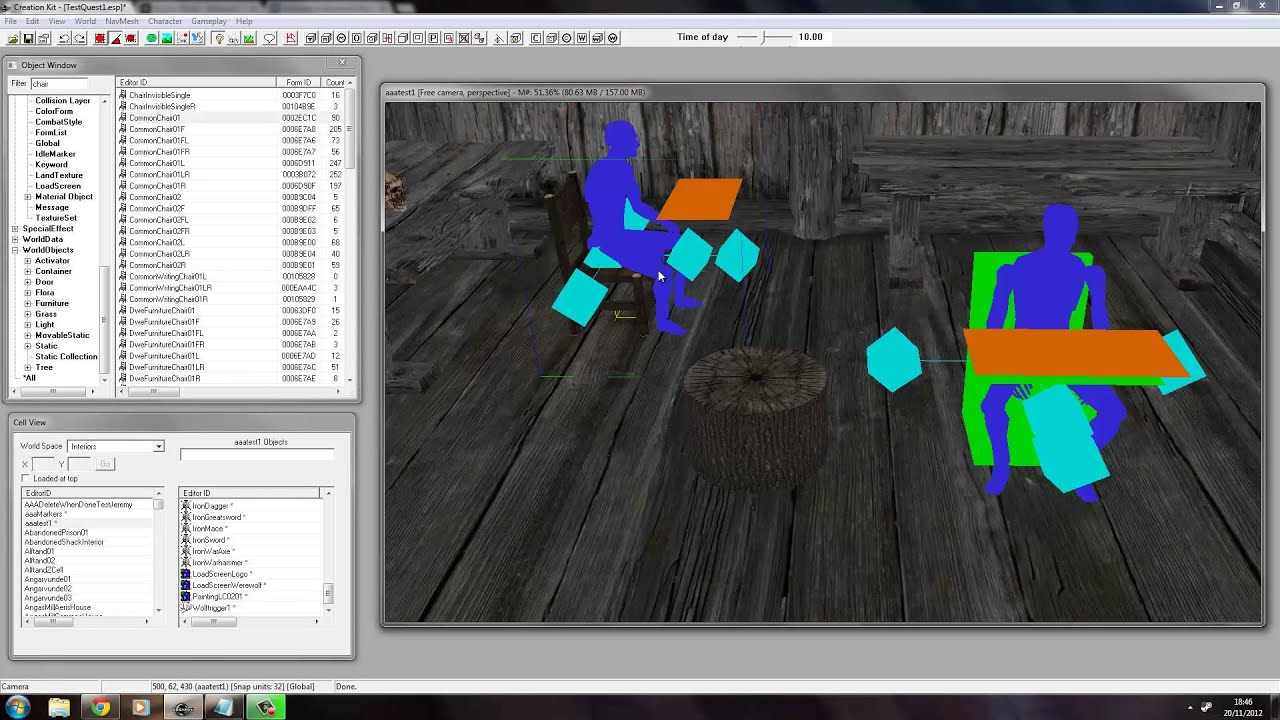Open the Gameplay menu
The image size is (1280, 720).
209,21
